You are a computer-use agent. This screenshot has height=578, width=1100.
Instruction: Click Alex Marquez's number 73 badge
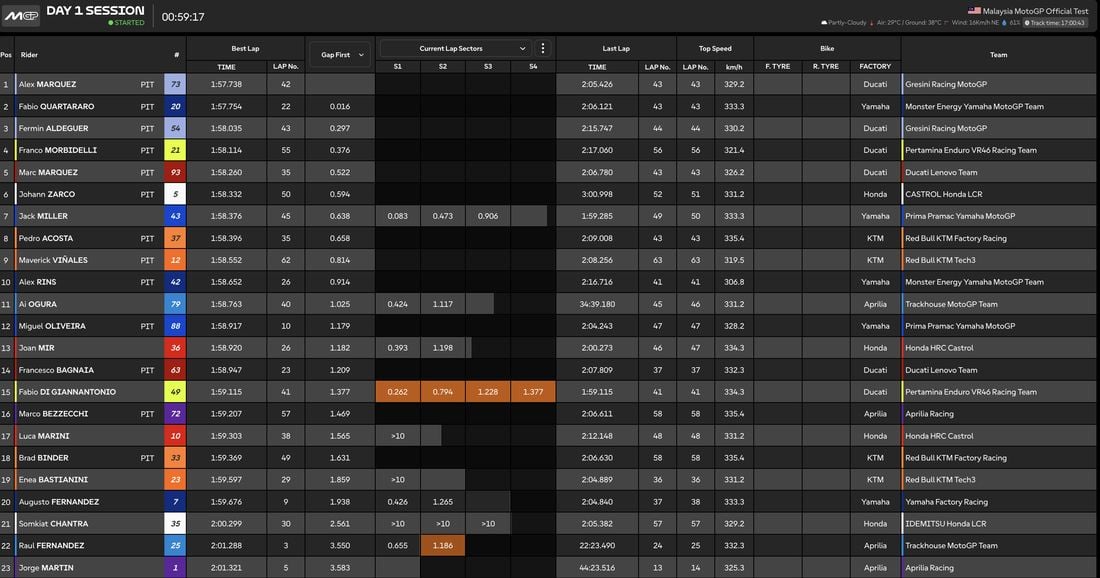pos(175,84)
